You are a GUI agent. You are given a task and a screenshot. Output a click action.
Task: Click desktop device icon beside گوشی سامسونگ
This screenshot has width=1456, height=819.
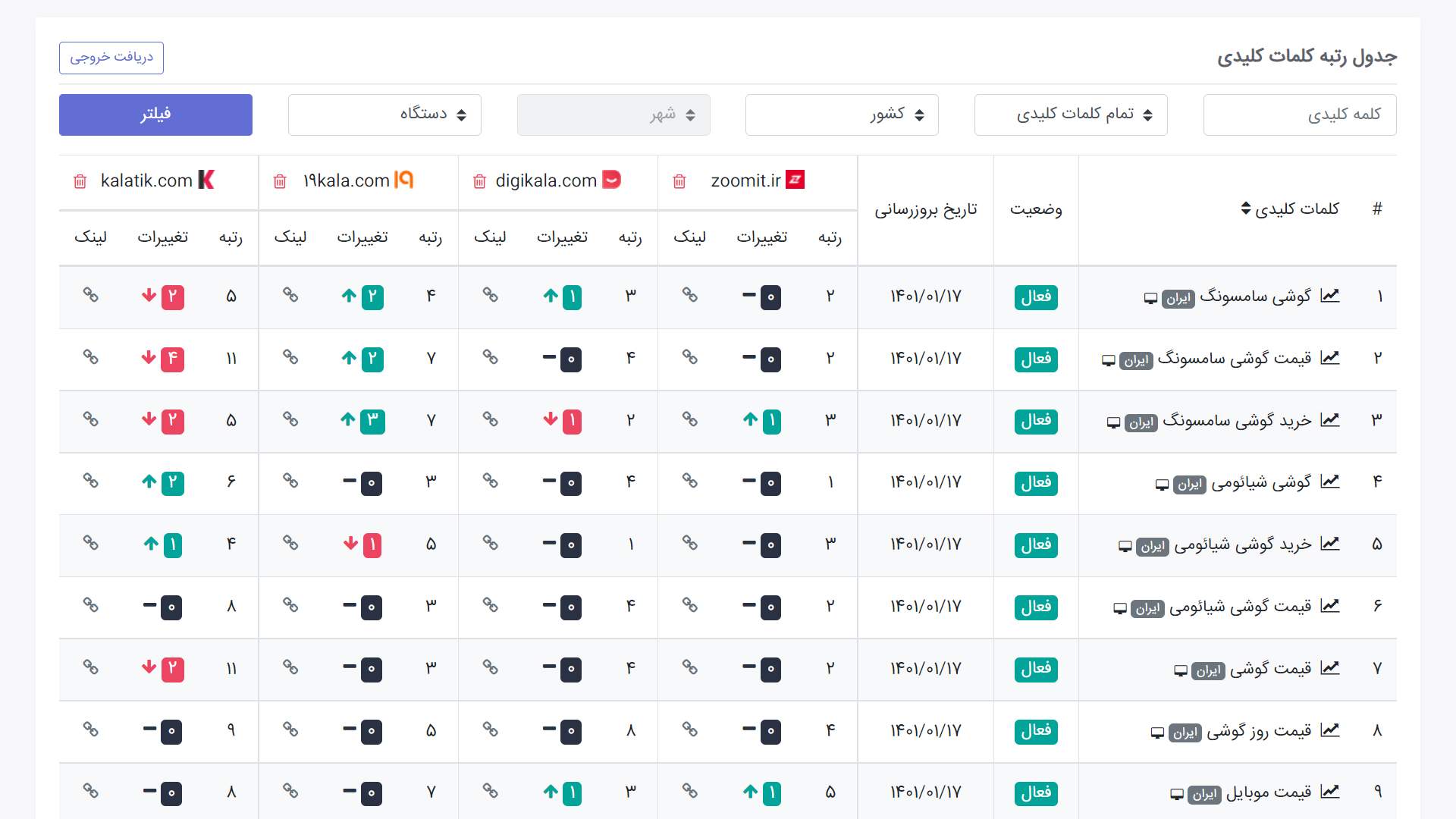pyautogui.click(x=1150, y=299)
